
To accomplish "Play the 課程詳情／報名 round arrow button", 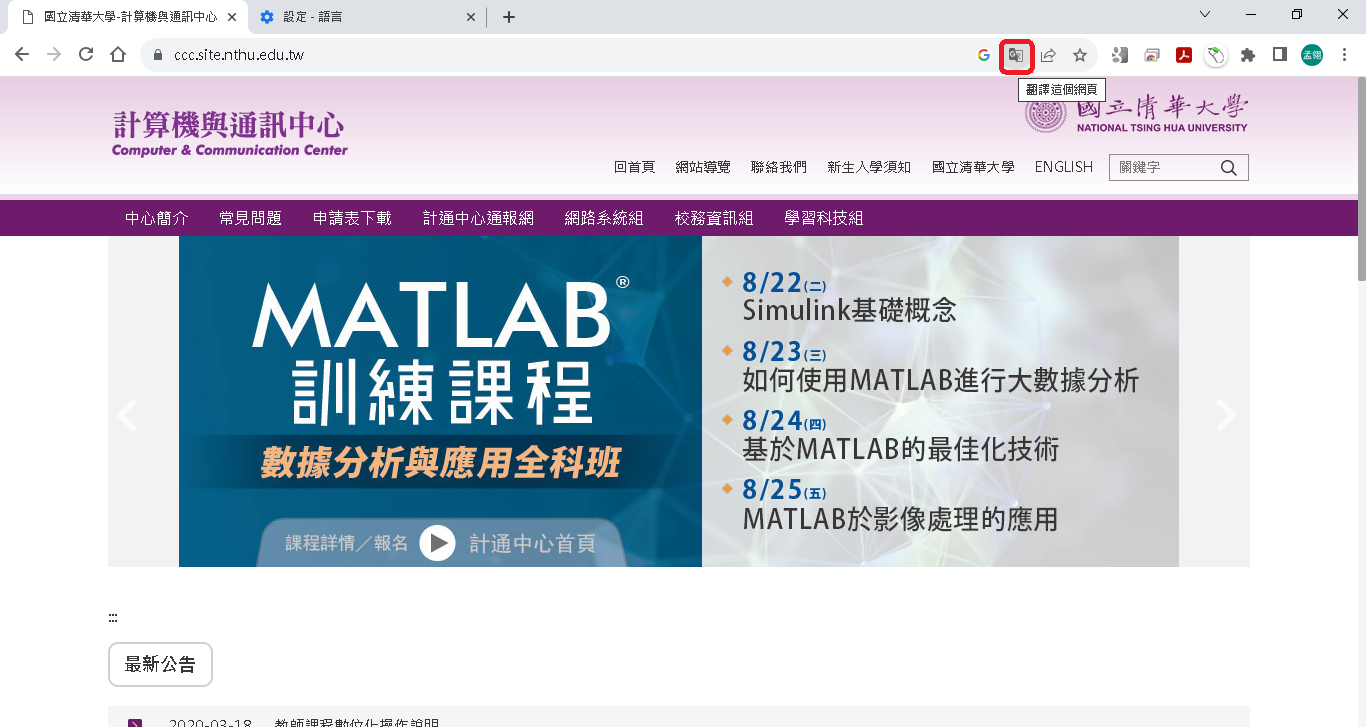I will point(437,543).
